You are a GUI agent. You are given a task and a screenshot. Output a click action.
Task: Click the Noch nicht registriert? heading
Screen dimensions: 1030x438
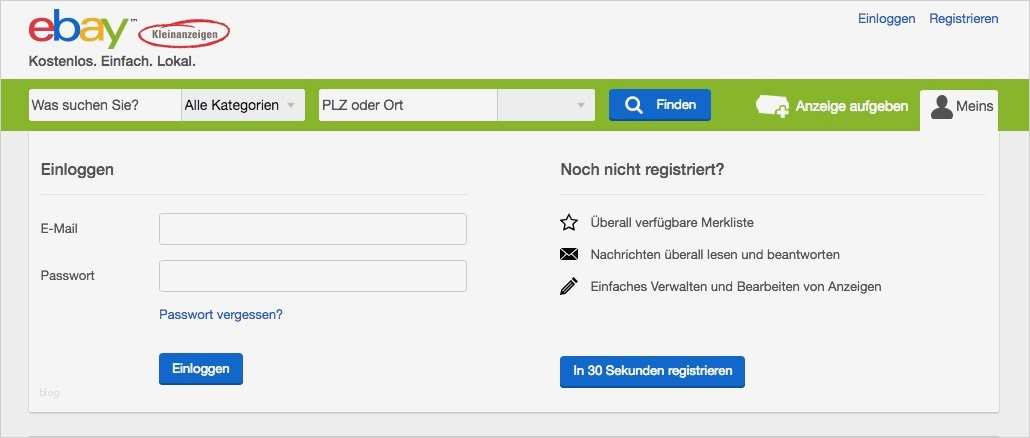coord(642,169)
